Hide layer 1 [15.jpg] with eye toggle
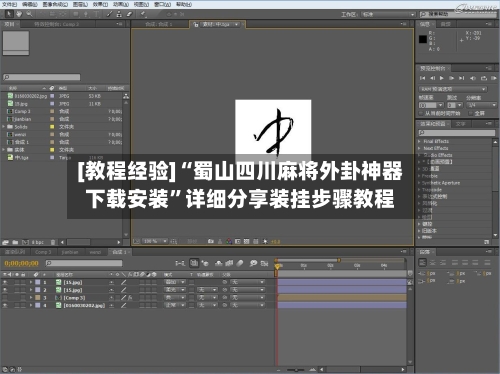 5,282
